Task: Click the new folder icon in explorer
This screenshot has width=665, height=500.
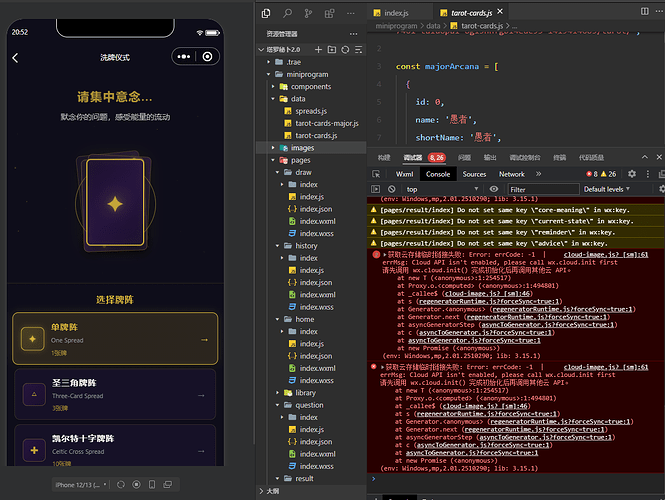Action: pos(332,50)
